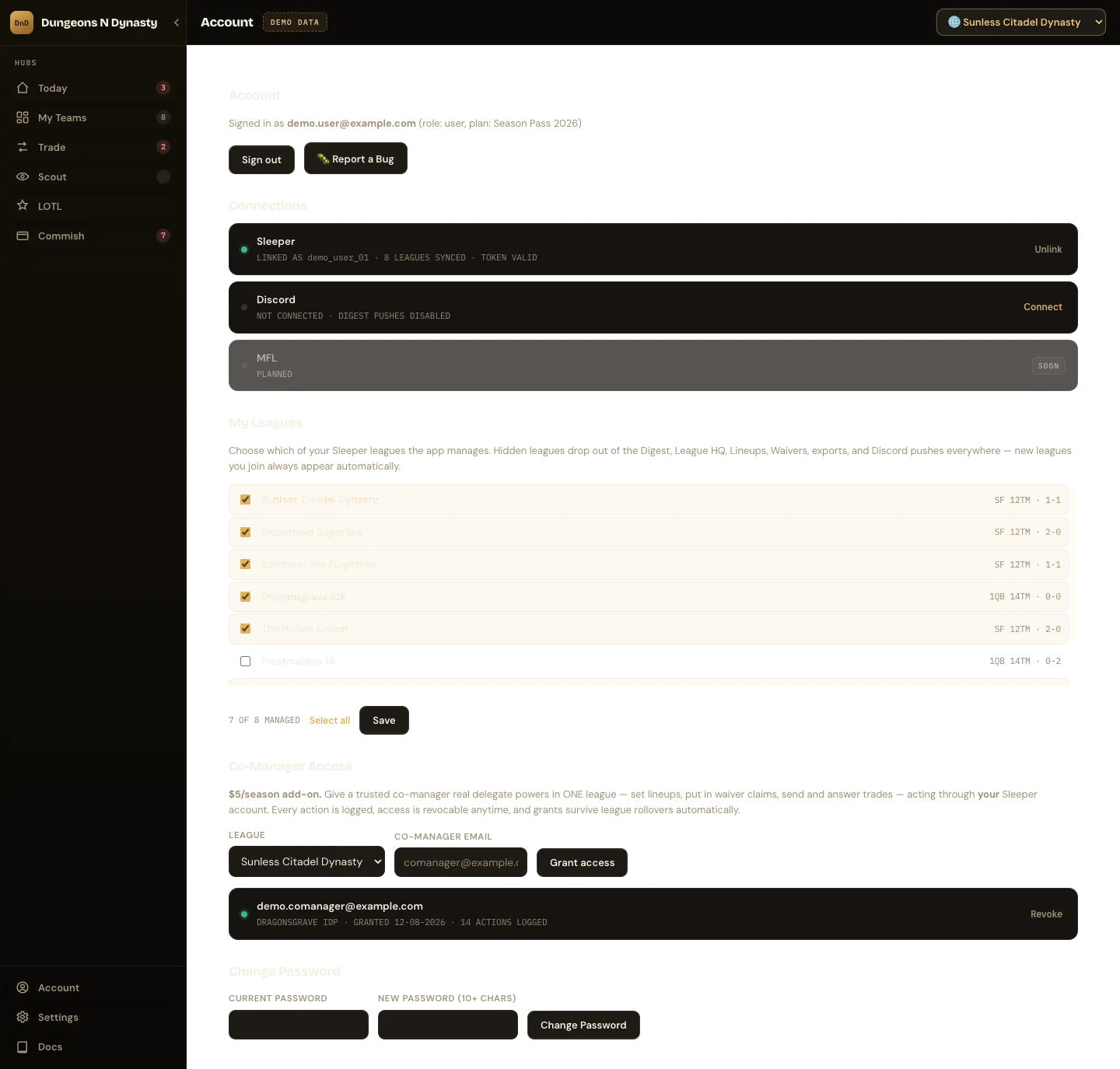
Task: Click Select all leagues link
Action: point(330,721)
